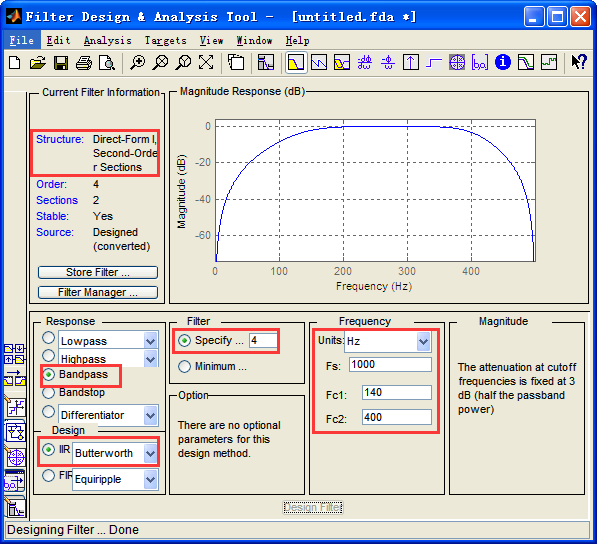597x544 pixels.
Task: Create a new filter session icon
Action: click(x=14, y=62)
